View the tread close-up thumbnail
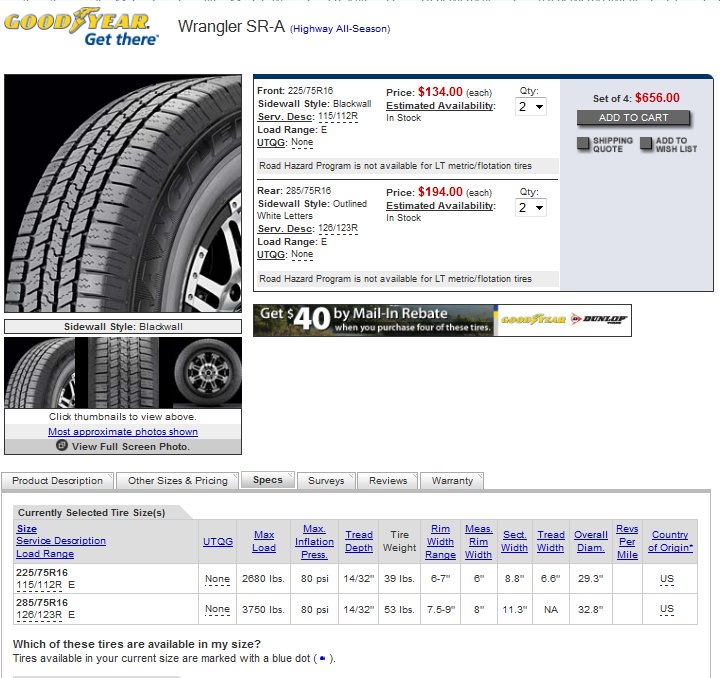 tap(123, 373)
